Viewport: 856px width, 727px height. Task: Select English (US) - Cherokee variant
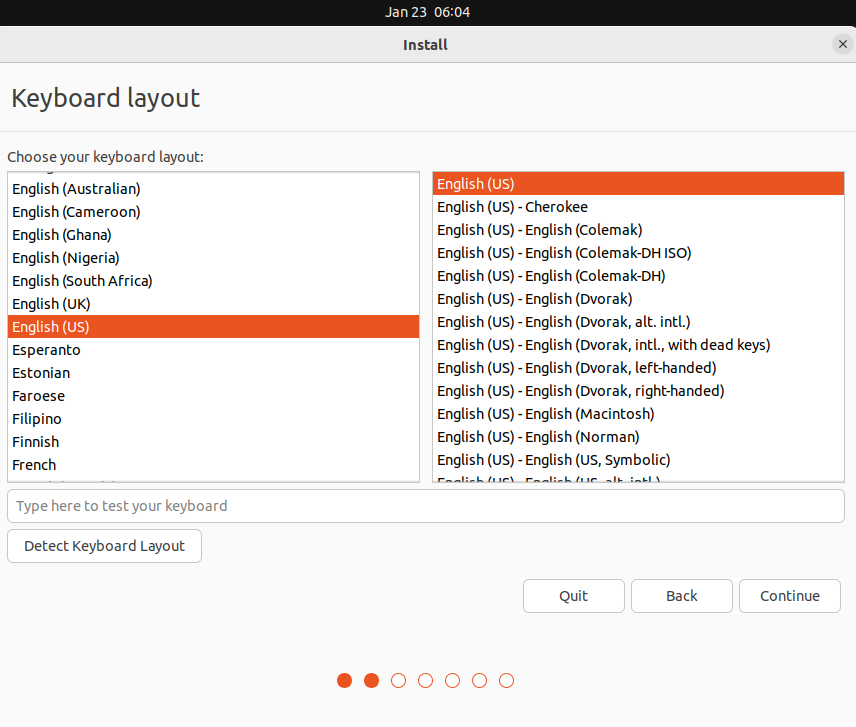pos(512,207)
